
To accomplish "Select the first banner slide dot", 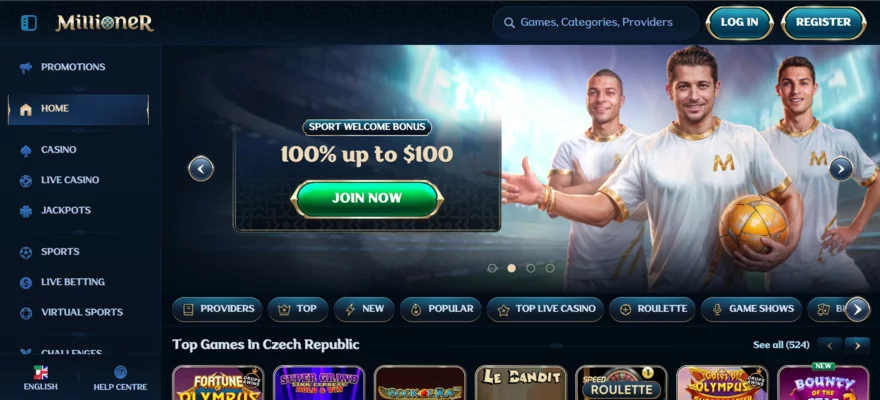I will point(492,268).
